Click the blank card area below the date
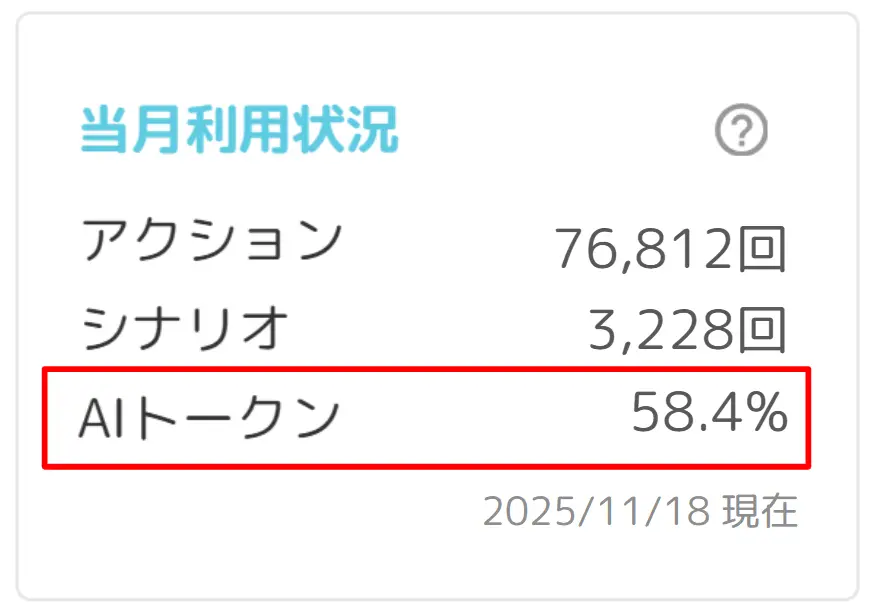The image size is (879, 616). [437, 563]
